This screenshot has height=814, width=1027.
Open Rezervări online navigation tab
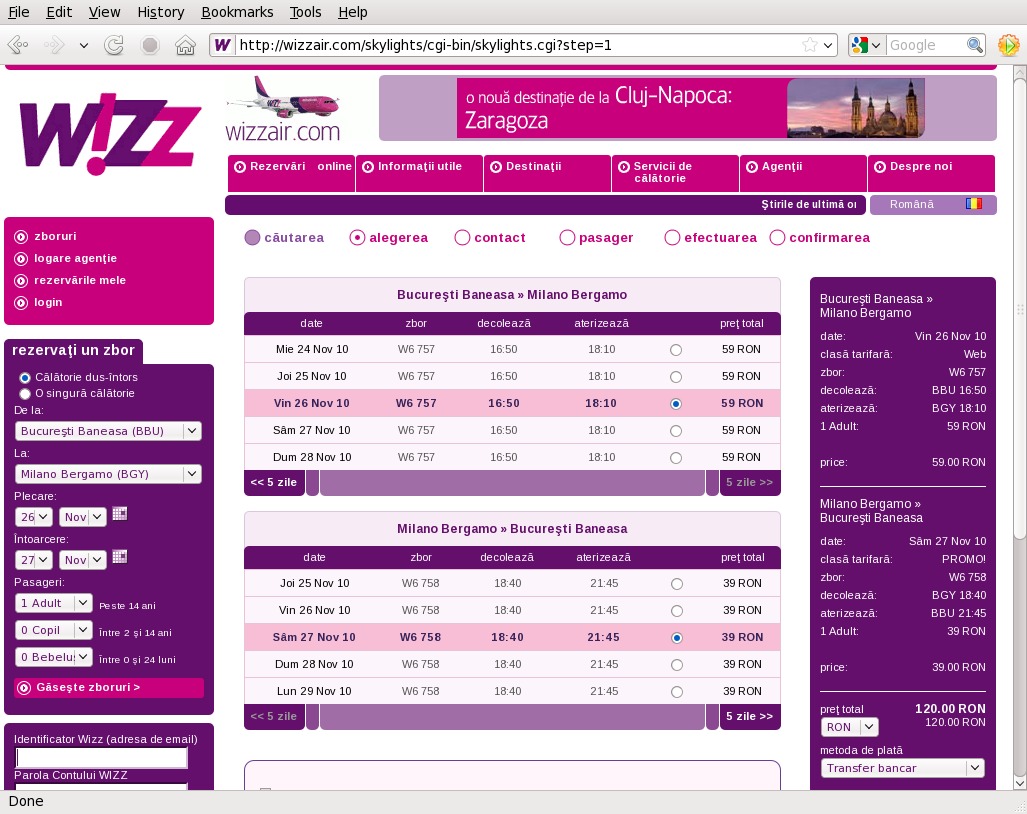point(291,173)
